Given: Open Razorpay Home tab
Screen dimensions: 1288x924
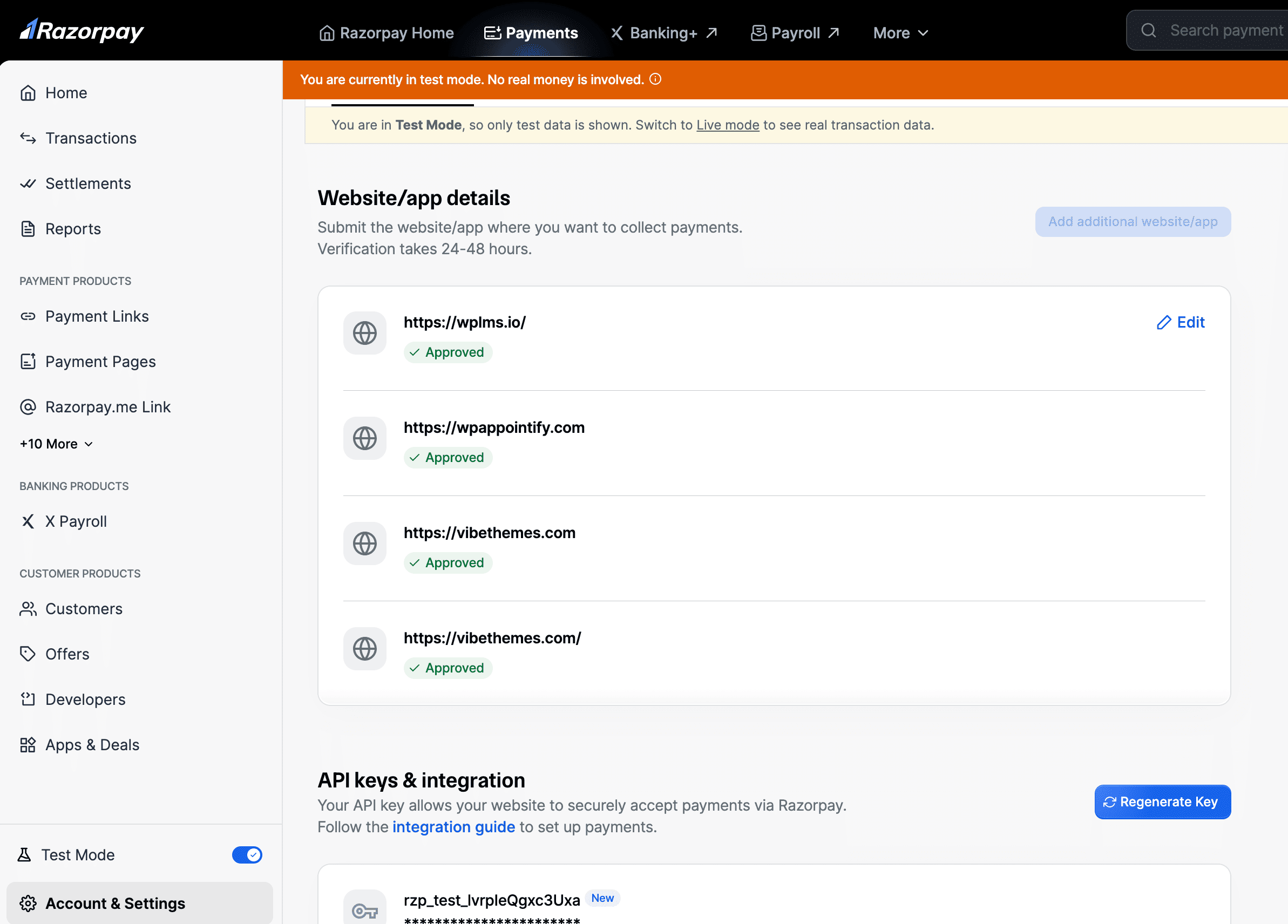Looking at the screenshot, I should pyautogui.click(x=386, y=33).
